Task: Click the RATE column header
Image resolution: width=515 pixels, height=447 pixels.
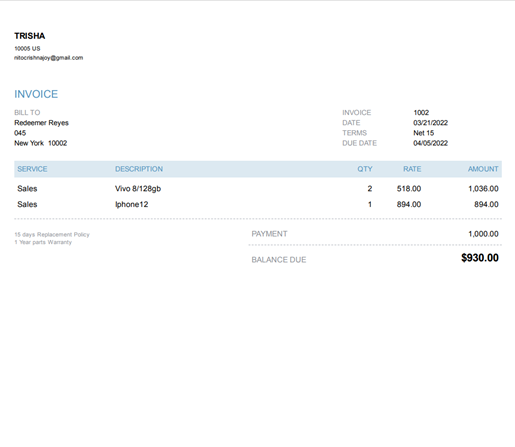Action: tap(412, 169)
